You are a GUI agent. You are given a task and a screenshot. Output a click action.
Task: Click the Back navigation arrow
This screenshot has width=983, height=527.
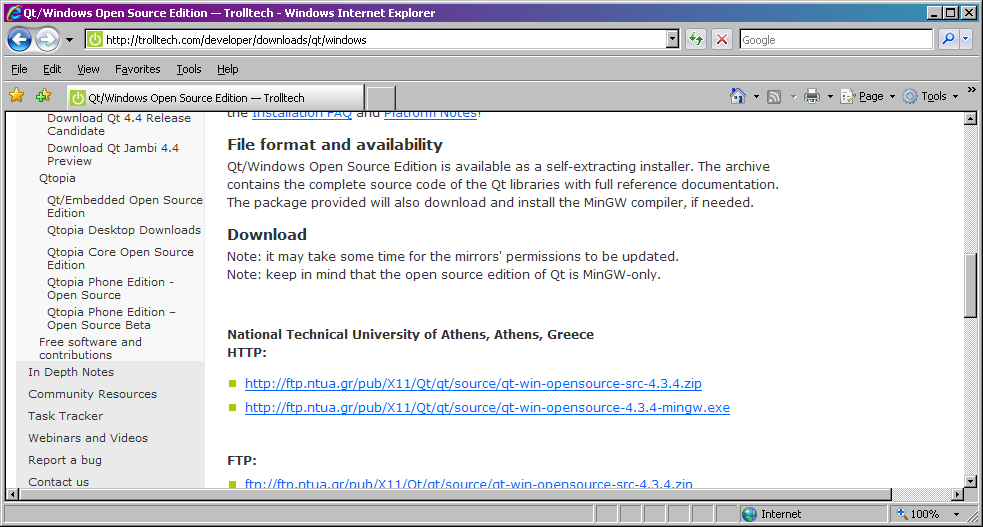click(19, 39)
